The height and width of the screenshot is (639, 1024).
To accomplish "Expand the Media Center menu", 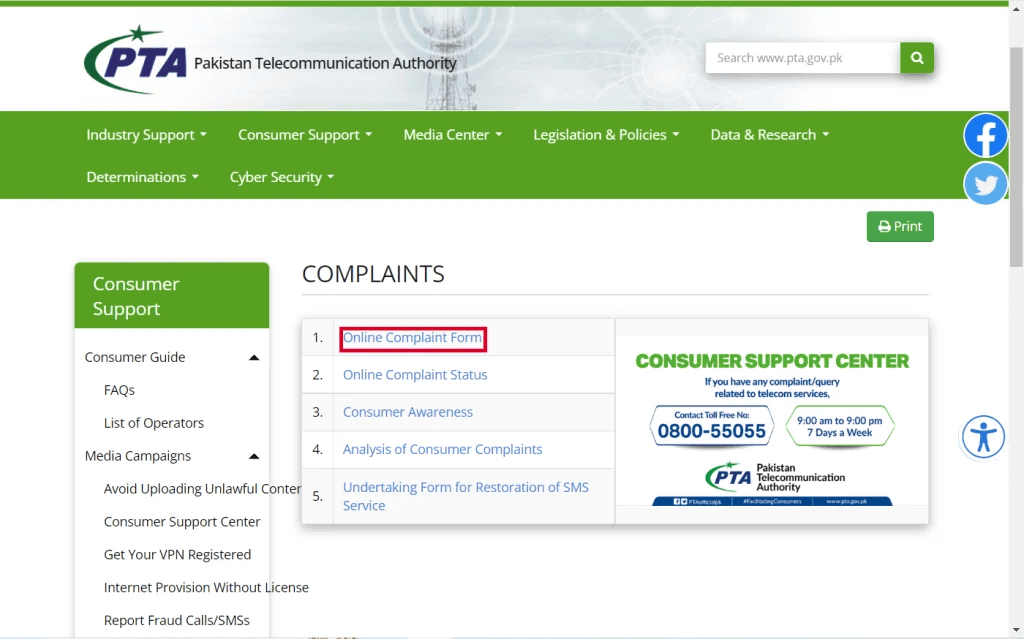I will point(453,135).
